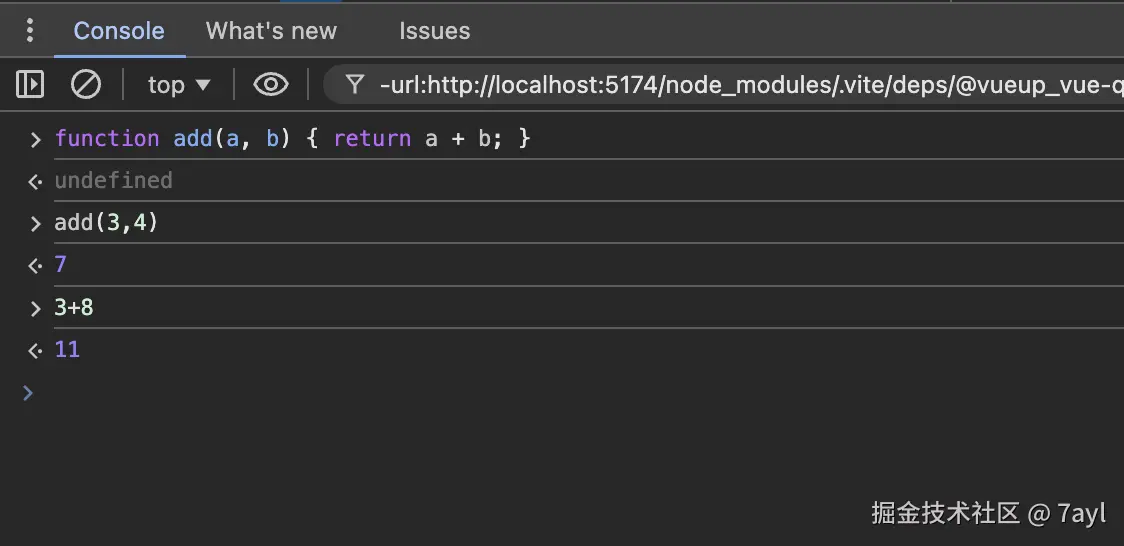This screenshot has width=1124, height=546.
Task: Create a live expression with eye icon
Action: (x=270, y=85)
